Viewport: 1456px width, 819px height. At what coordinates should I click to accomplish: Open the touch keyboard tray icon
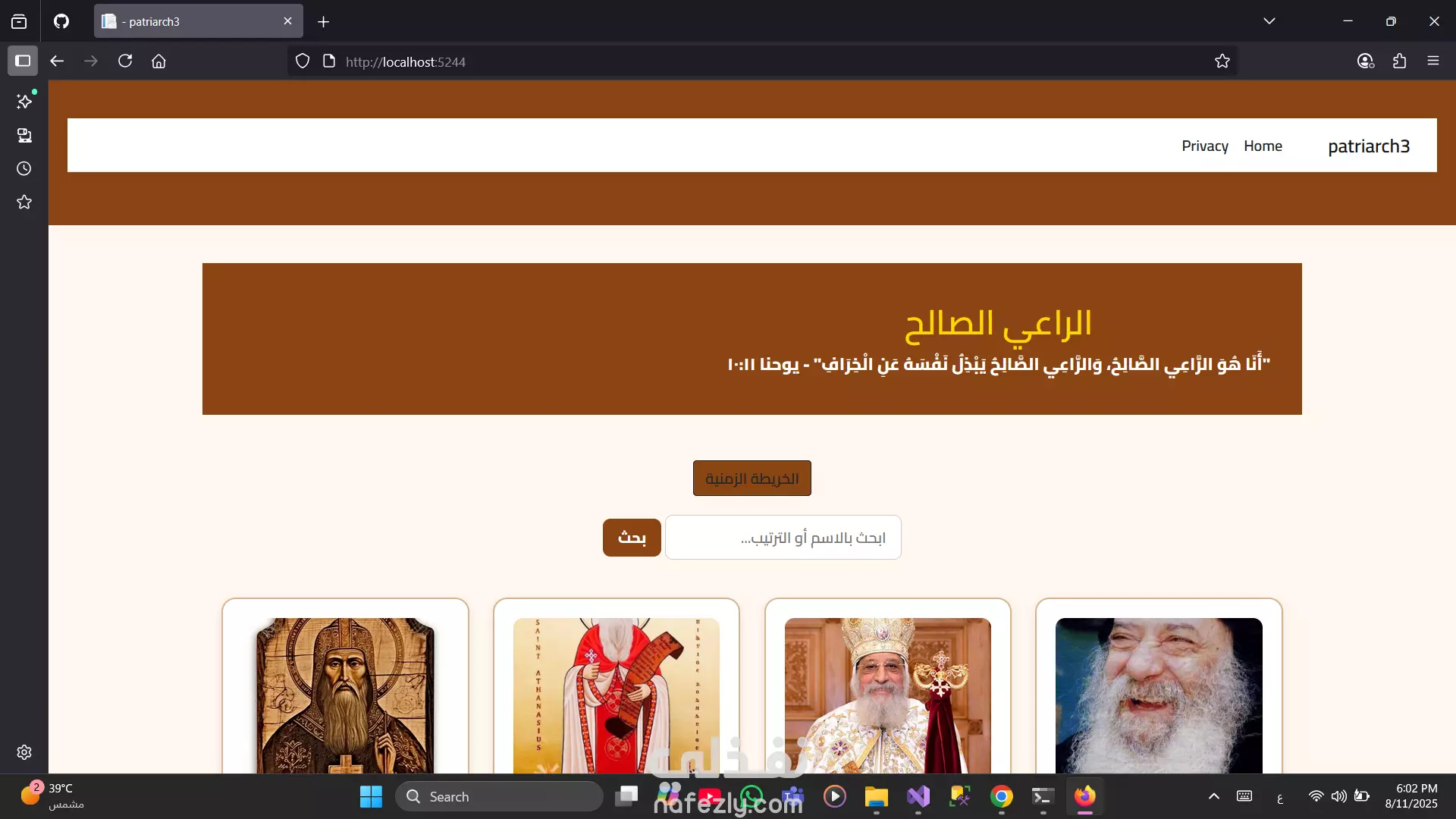coord(1244,796)
